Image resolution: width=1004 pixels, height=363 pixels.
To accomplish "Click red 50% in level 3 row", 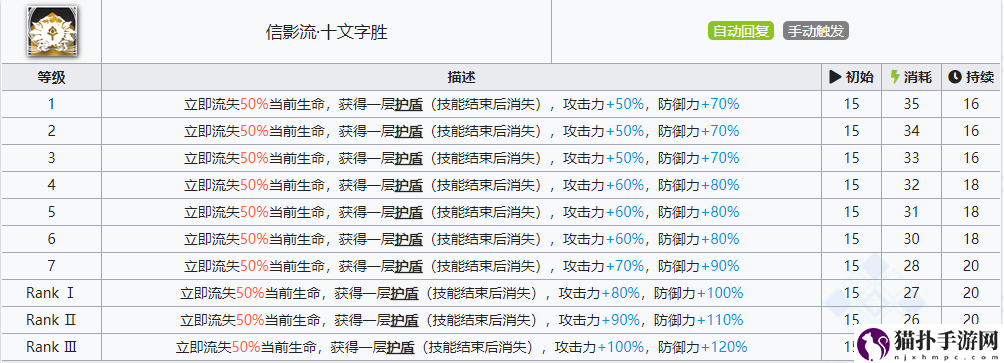I will (254, 158).
